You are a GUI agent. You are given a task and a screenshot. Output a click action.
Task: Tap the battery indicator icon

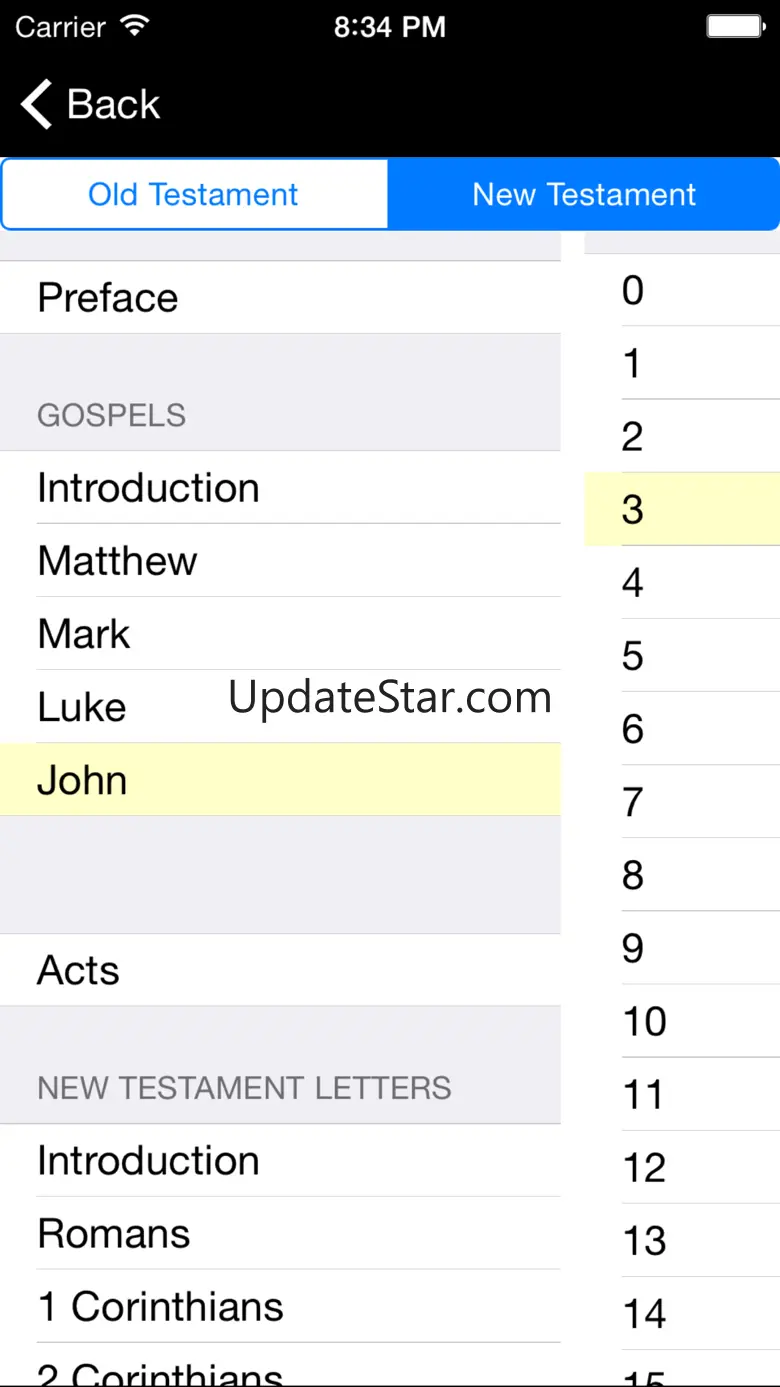736,26
